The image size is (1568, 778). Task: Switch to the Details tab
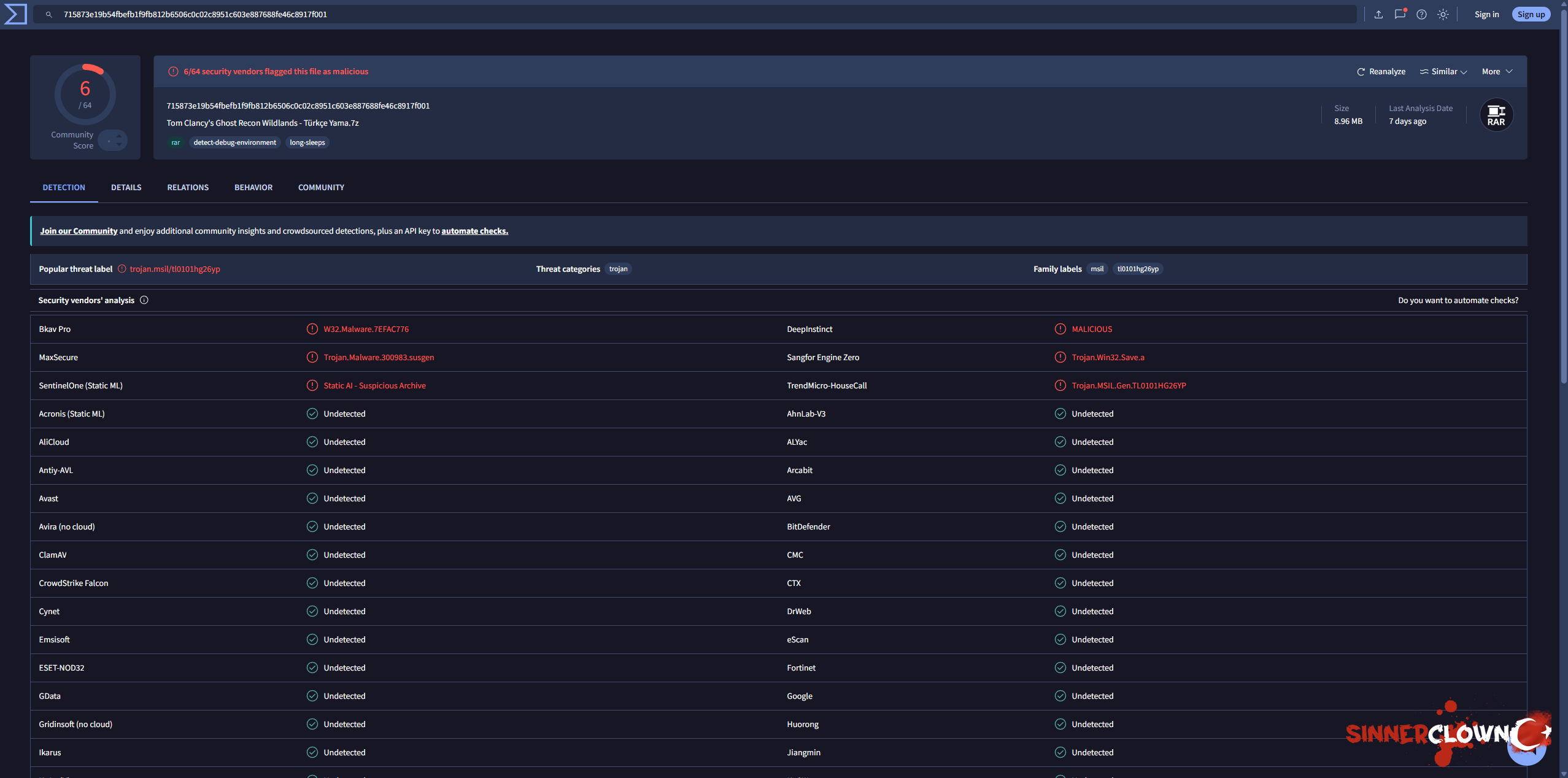click(x=126, y=187)
